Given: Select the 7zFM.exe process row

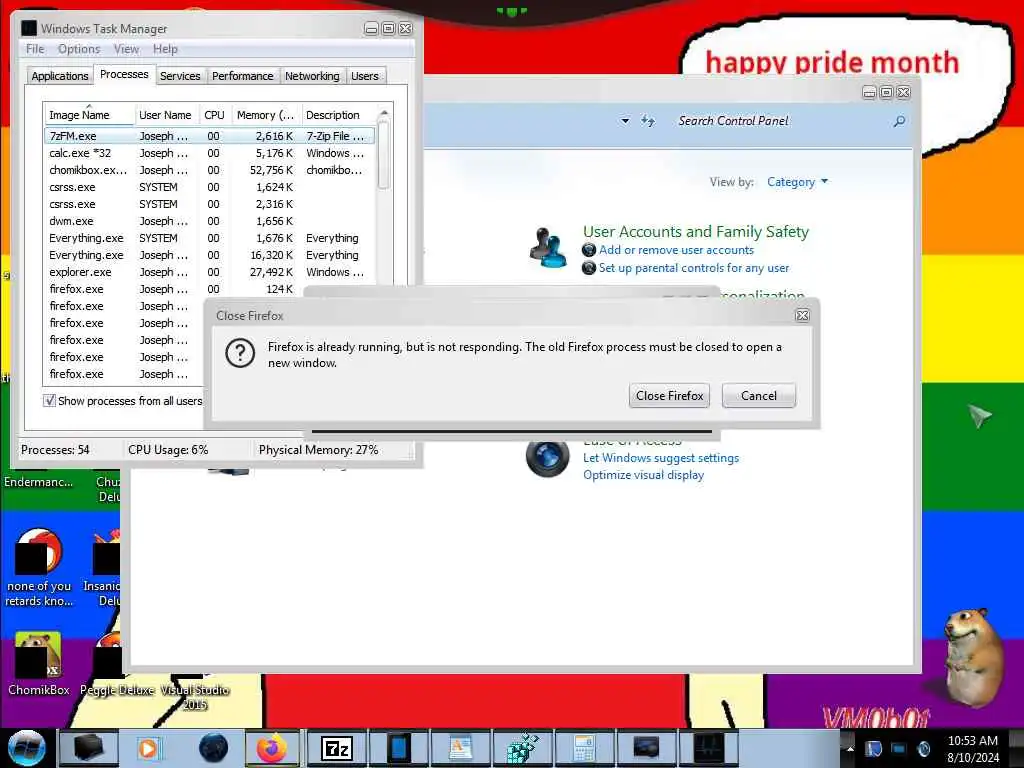Looking at the screenshot, I should click(x=209, y=136).
